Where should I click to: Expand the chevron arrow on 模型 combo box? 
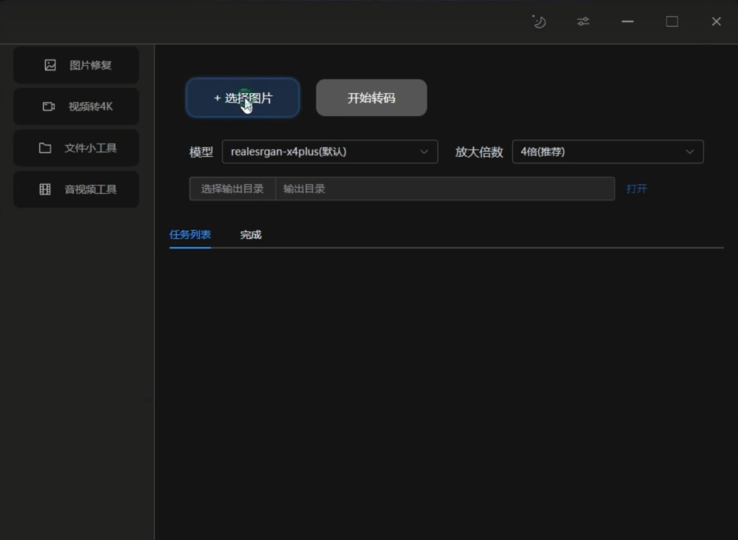424,152
